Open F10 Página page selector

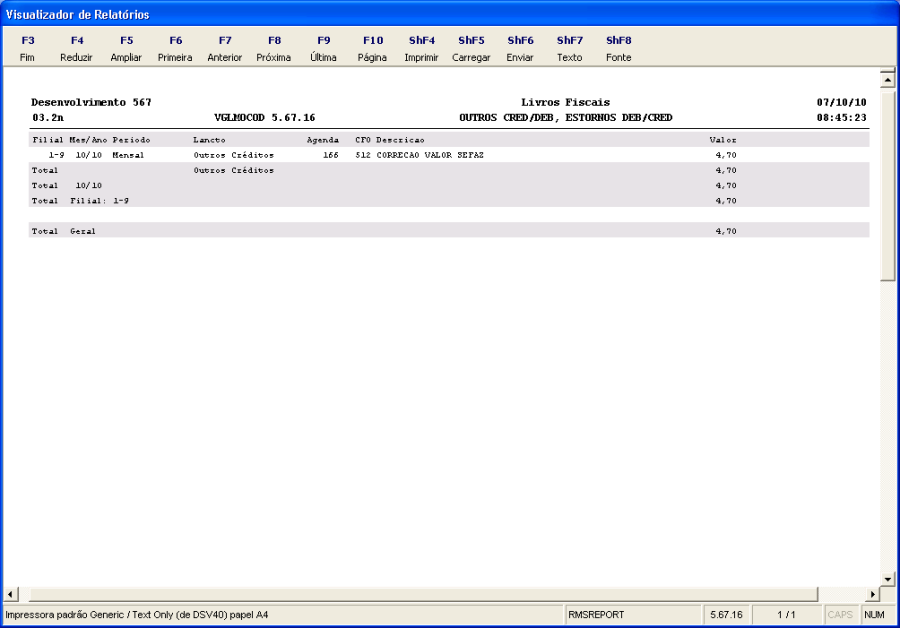[x=373, y=49]
